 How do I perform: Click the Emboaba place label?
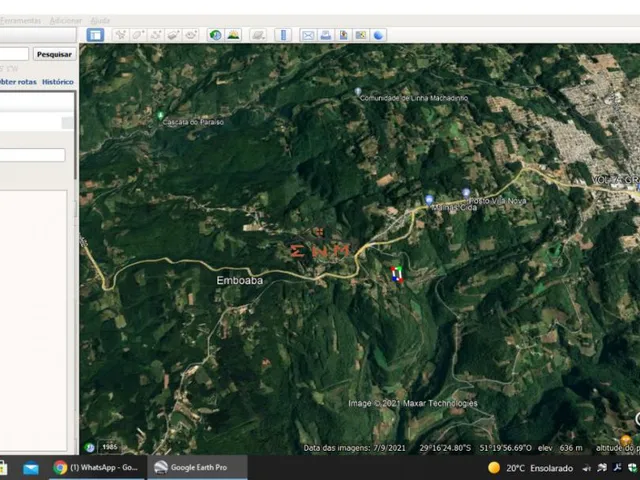tap(240, 280)
